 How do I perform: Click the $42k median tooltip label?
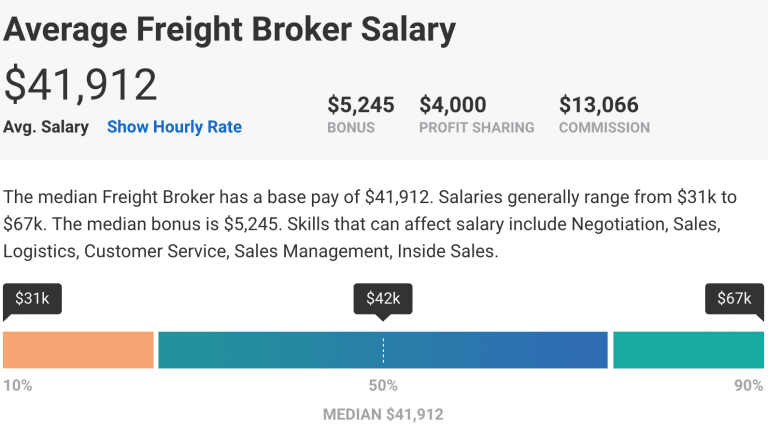383,298
